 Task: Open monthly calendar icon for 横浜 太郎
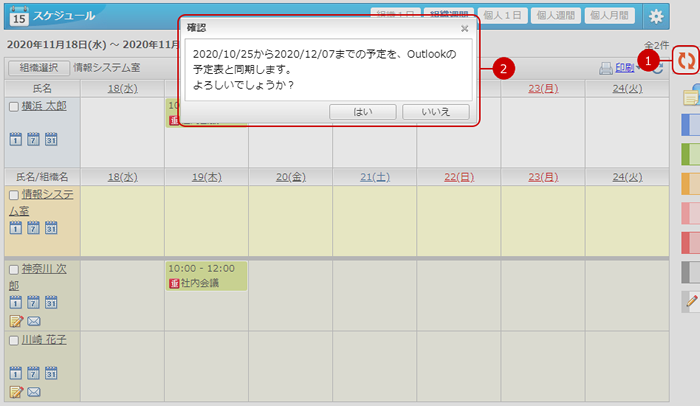click(x=50, y=139)
